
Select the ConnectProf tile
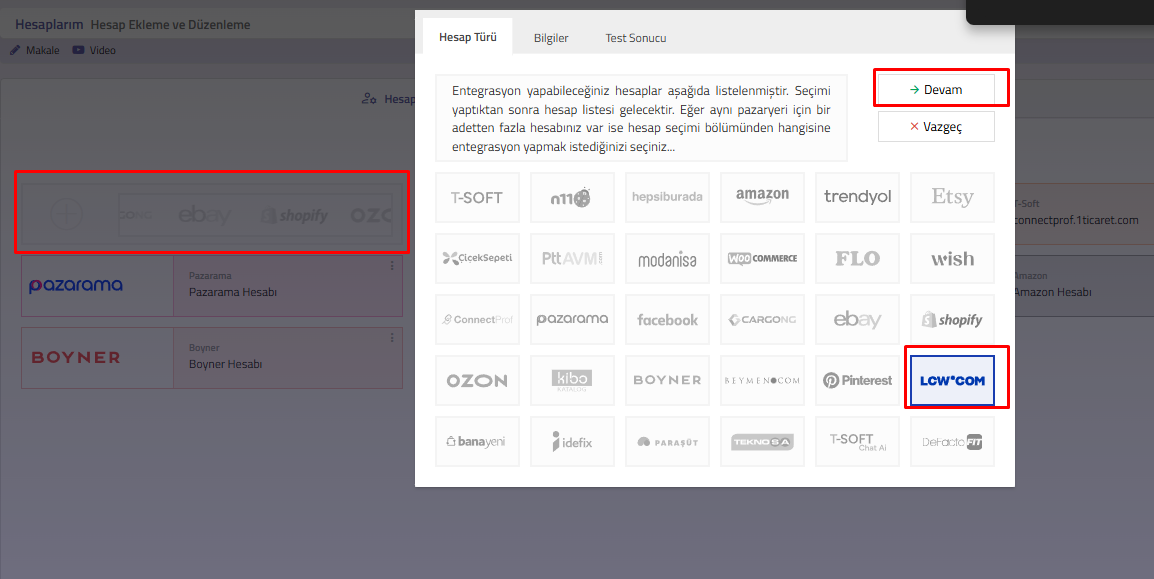point(478,319)
